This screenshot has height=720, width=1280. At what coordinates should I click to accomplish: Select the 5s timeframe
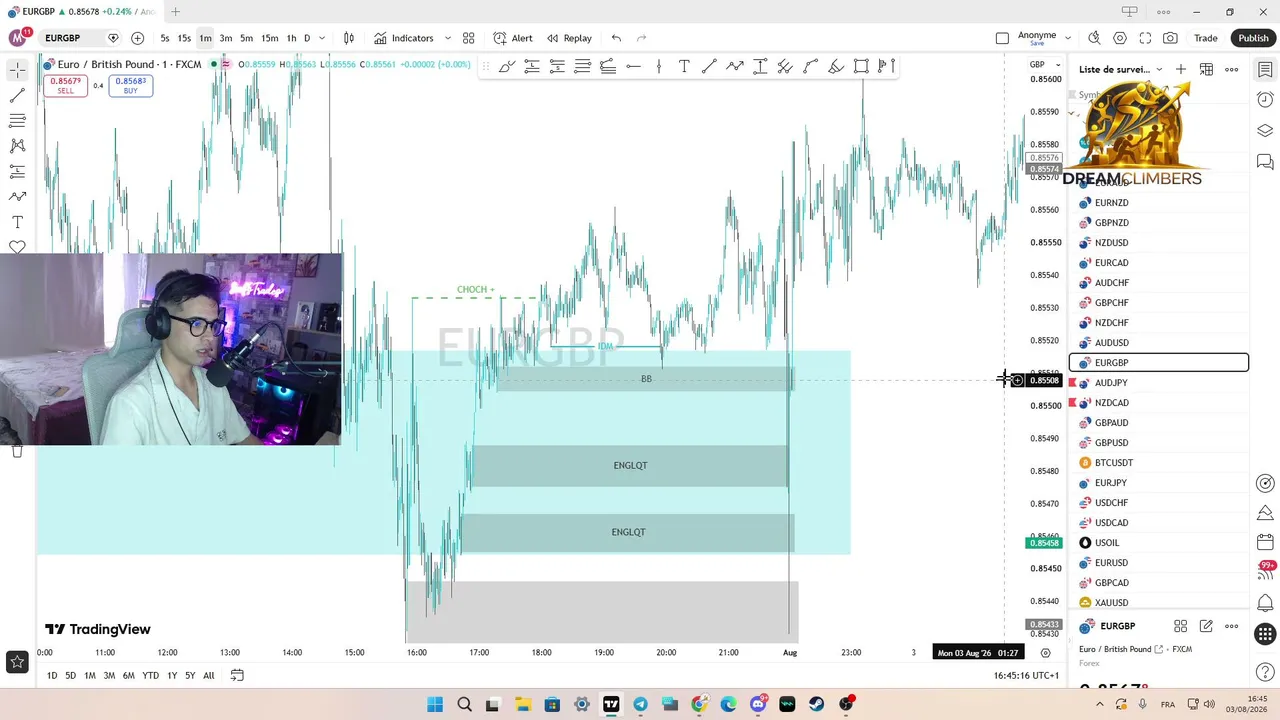(x=165, y=38)
